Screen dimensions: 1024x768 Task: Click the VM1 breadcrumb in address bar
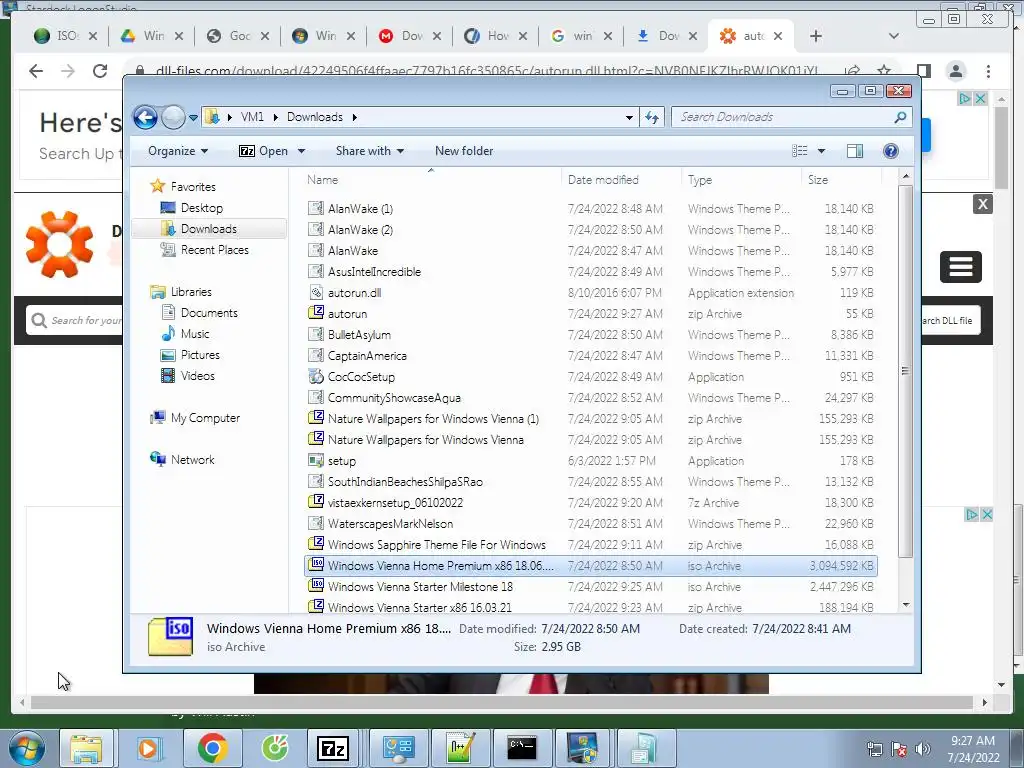point(252,117)
